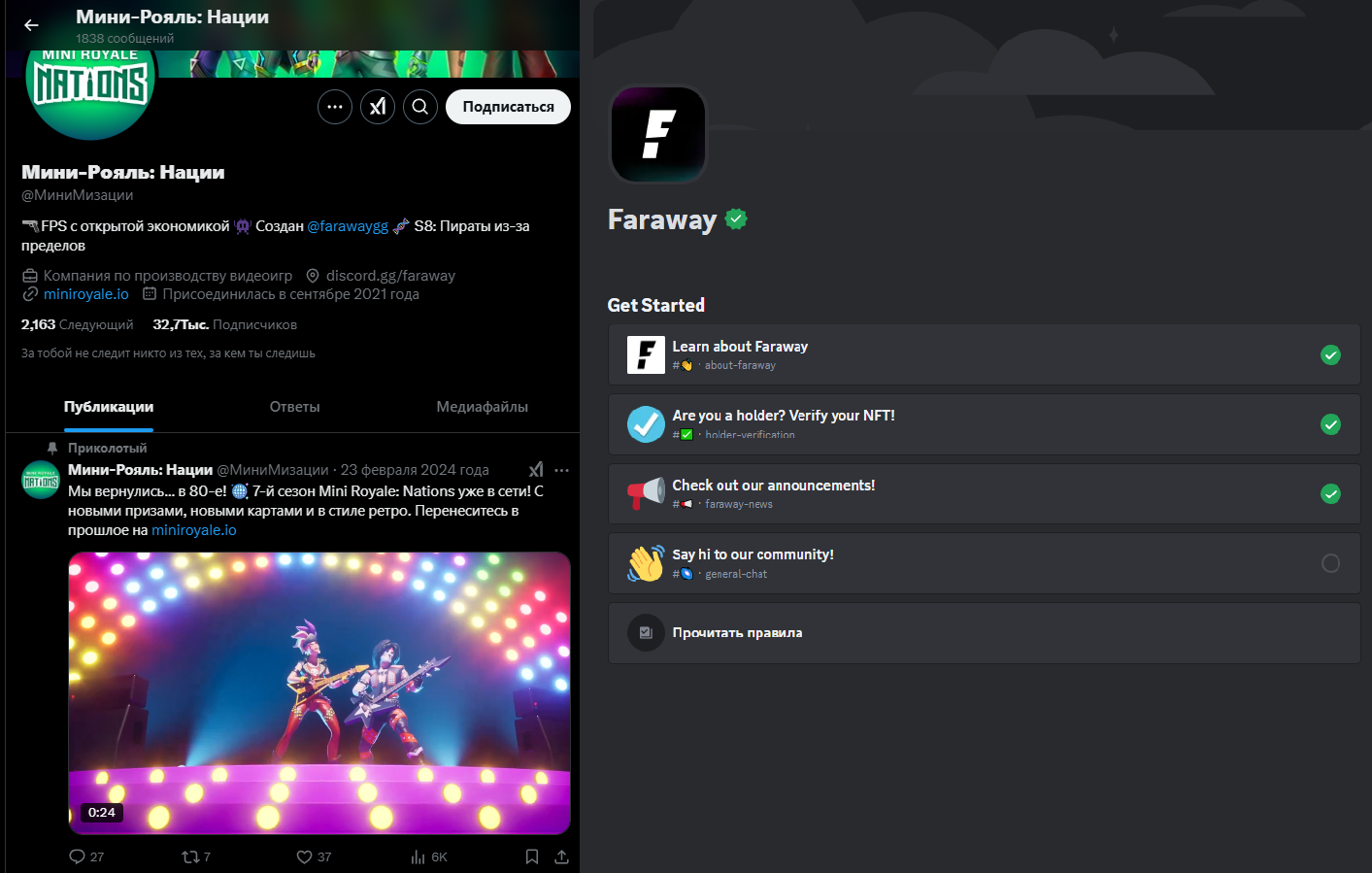Screen dimensions: 1372x873
Task: Open the @farawaygg mention link in bio
Action: (x=348, y=226)
